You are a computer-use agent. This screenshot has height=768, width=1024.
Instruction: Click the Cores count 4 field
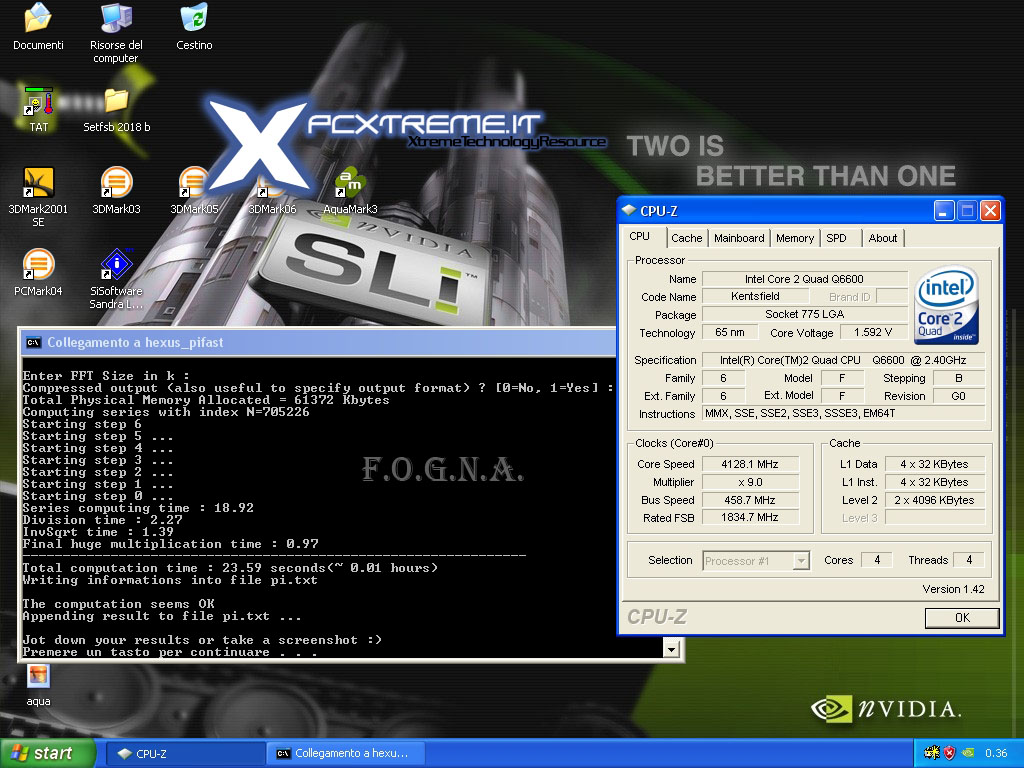pos(877,560)
